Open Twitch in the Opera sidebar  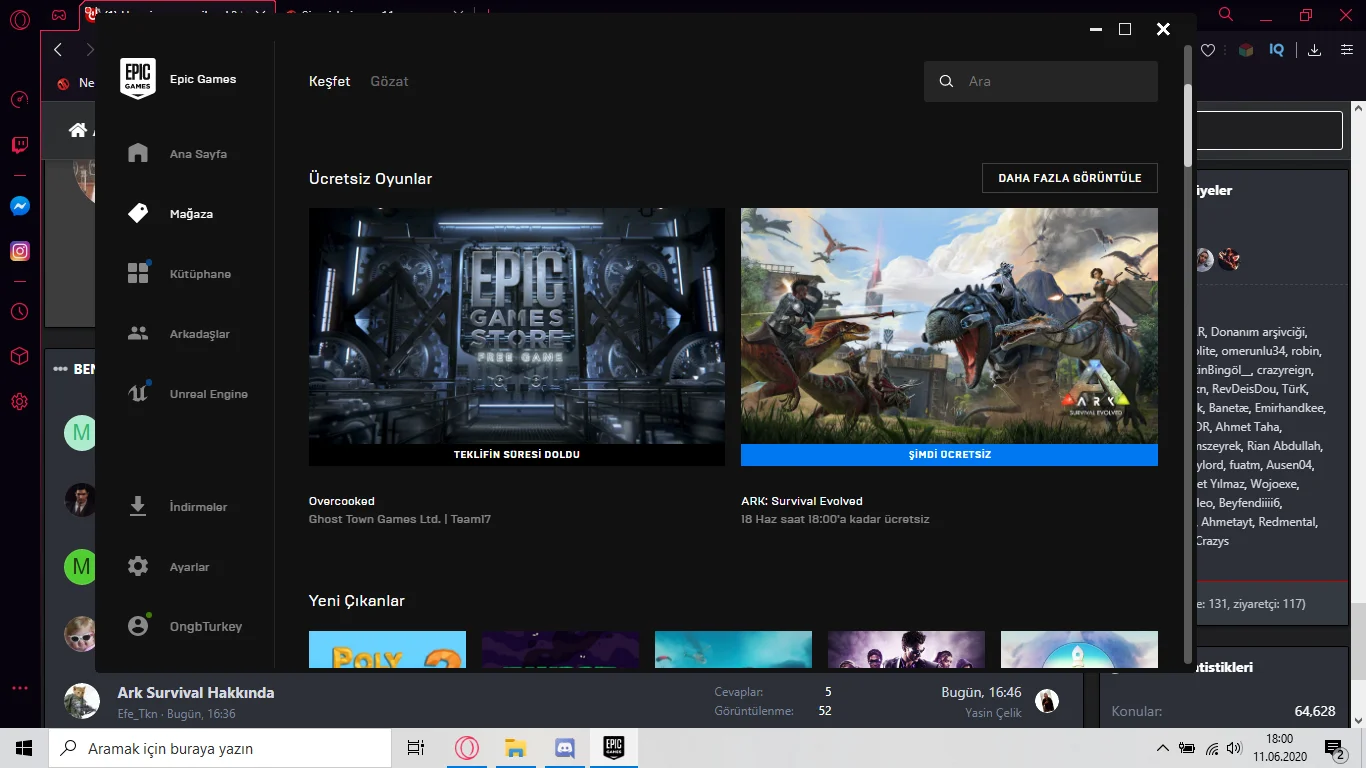point(19,146)
